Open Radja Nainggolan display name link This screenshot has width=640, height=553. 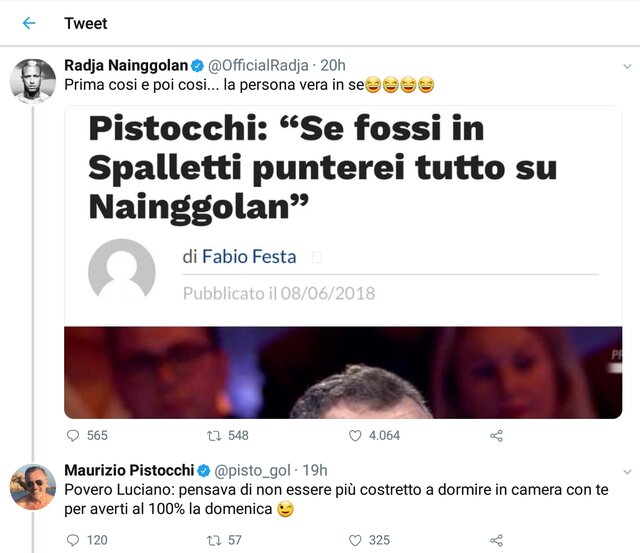coord(124,66)
